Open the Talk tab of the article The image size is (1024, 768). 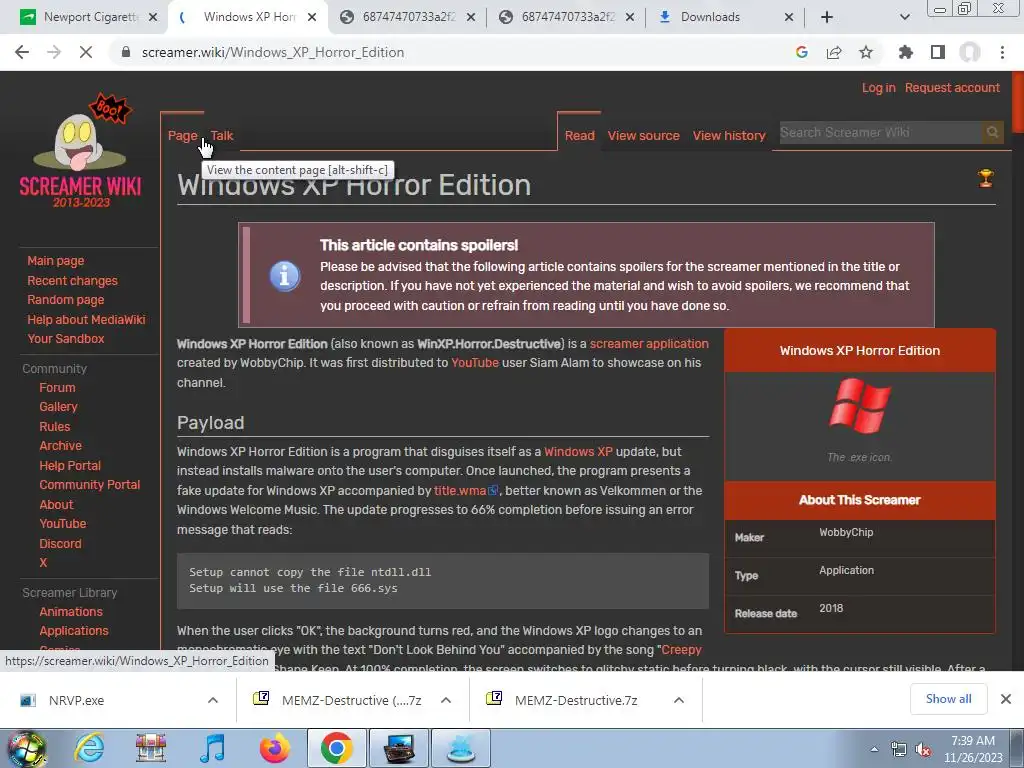221,136
